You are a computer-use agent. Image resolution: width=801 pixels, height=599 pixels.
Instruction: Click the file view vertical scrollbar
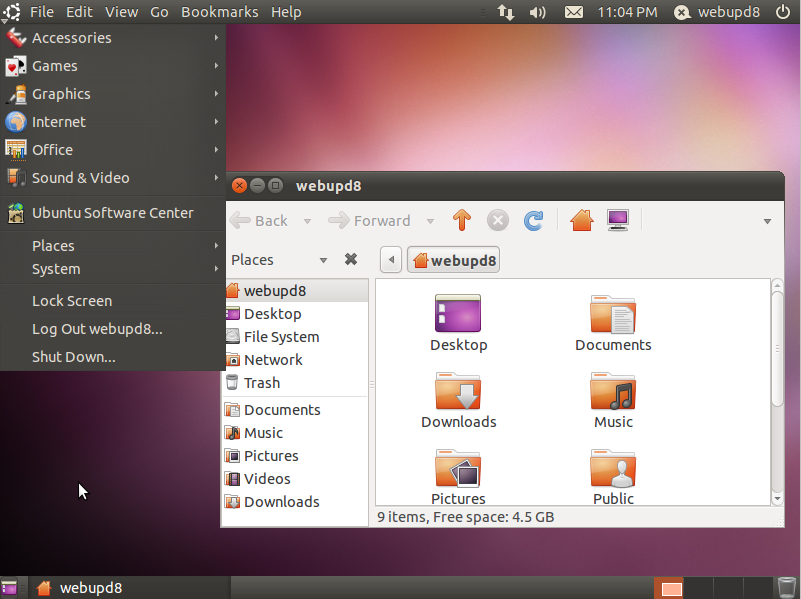777,349
